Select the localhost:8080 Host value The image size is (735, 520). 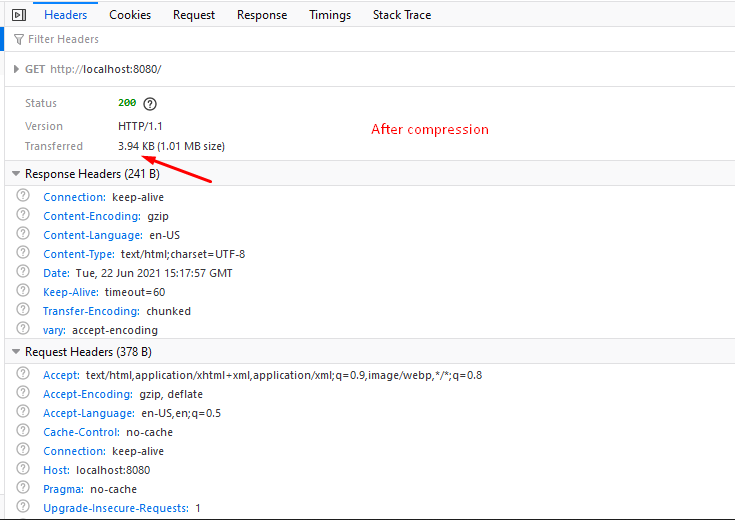tap(113, 470)
